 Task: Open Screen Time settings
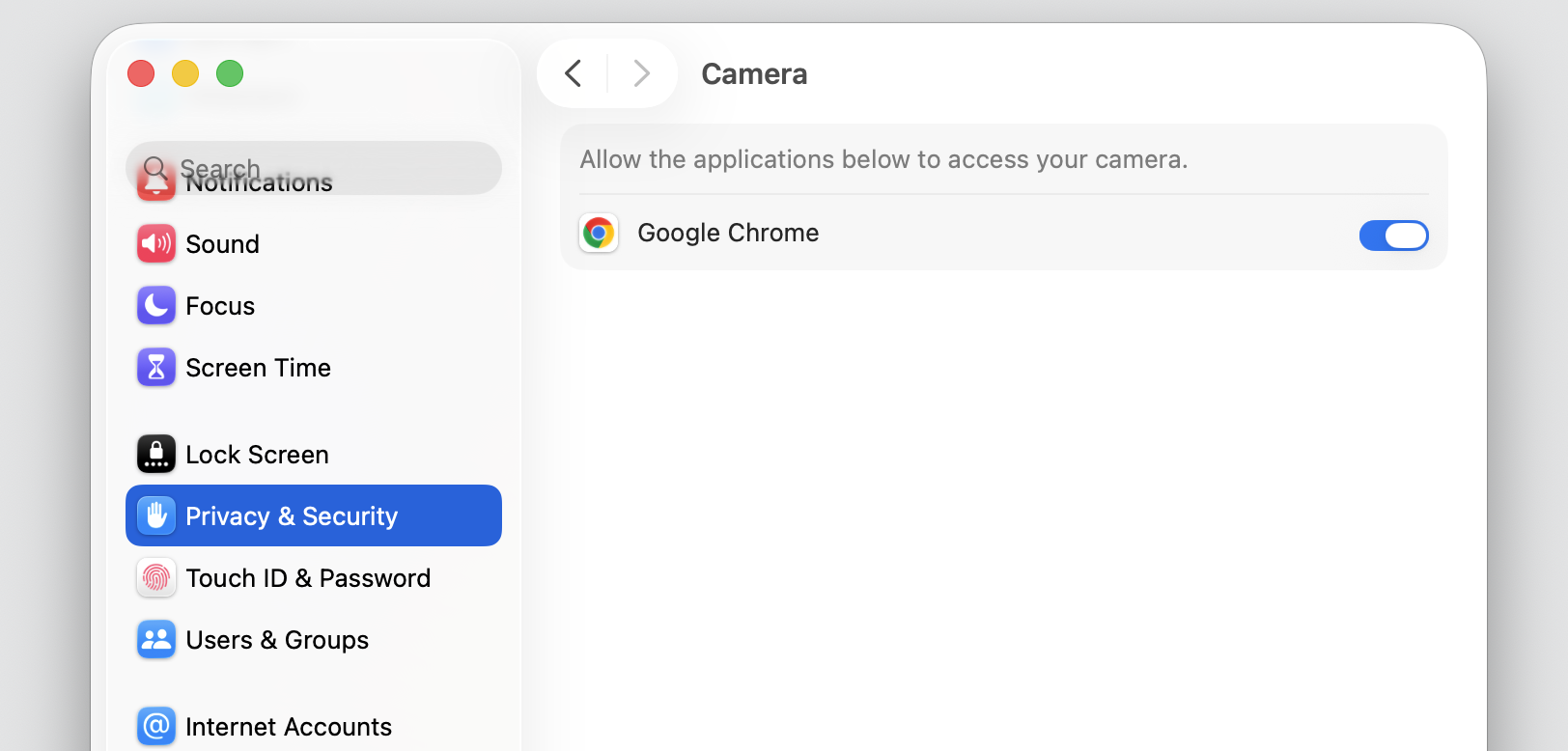coord(314,368)
